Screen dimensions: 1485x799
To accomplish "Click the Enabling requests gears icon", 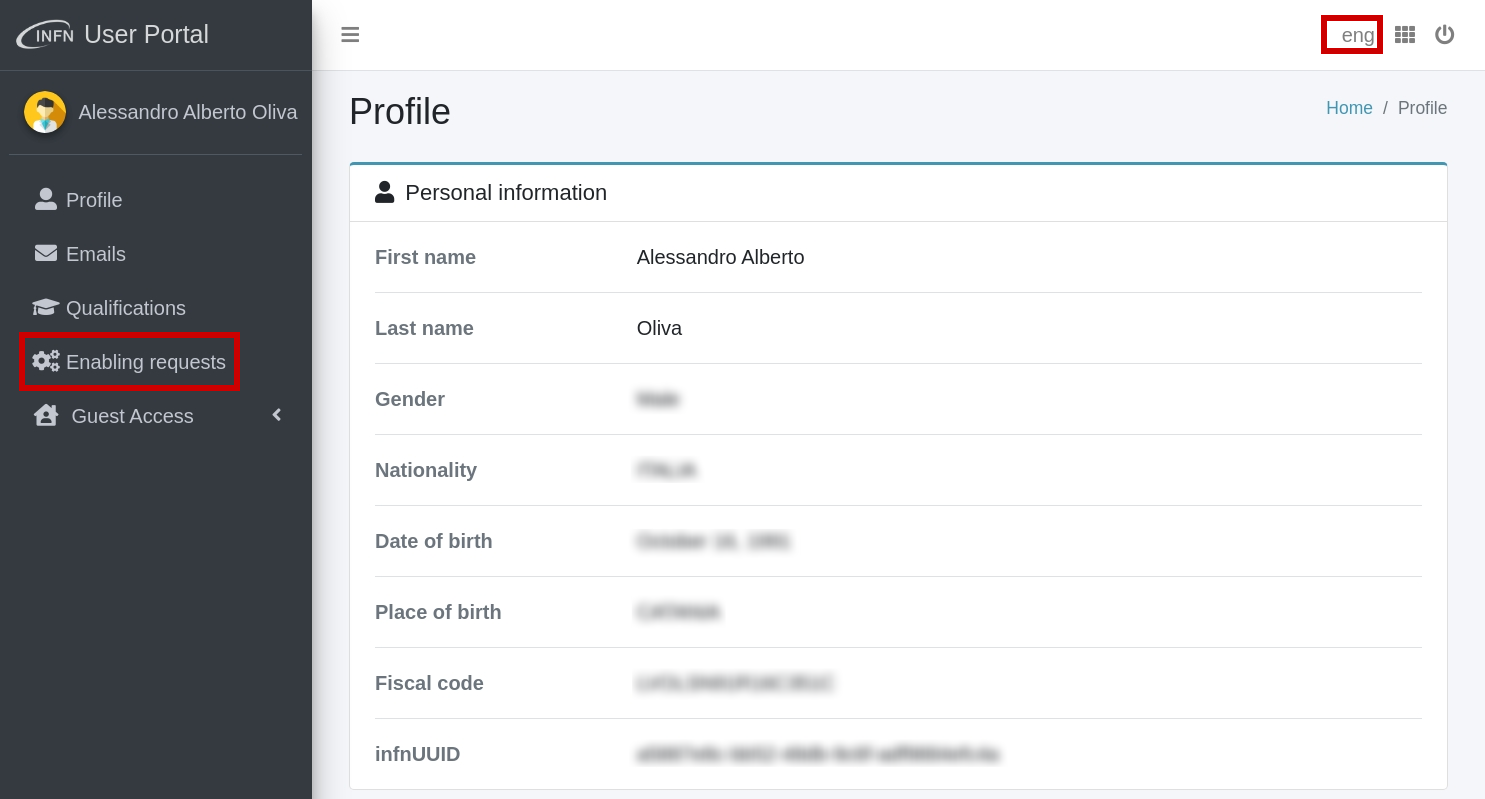I will coord(46,361).
